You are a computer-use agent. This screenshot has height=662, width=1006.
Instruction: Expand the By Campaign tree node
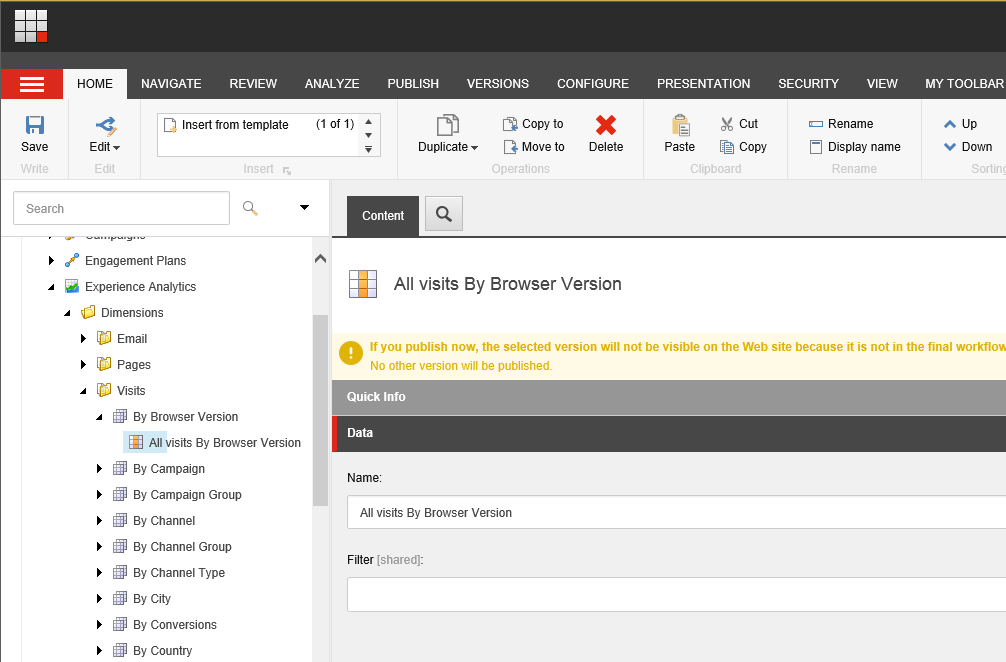[99, 468]
